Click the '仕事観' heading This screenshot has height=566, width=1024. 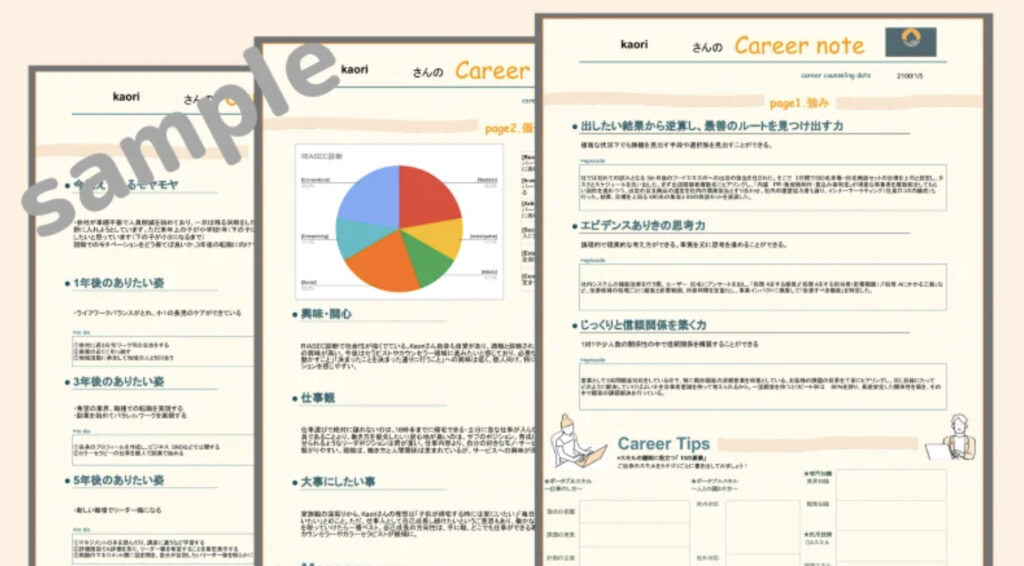(x=318, y=397)
